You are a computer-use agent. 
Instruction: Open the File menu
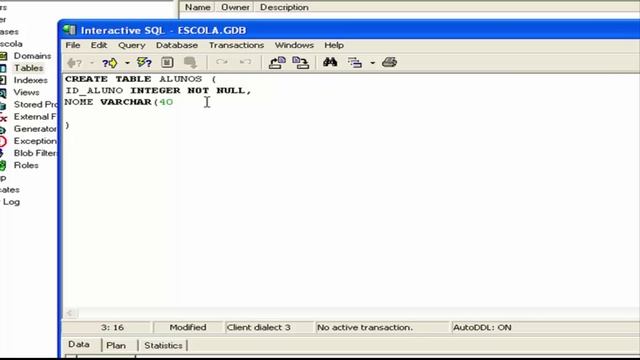(73, 45)
